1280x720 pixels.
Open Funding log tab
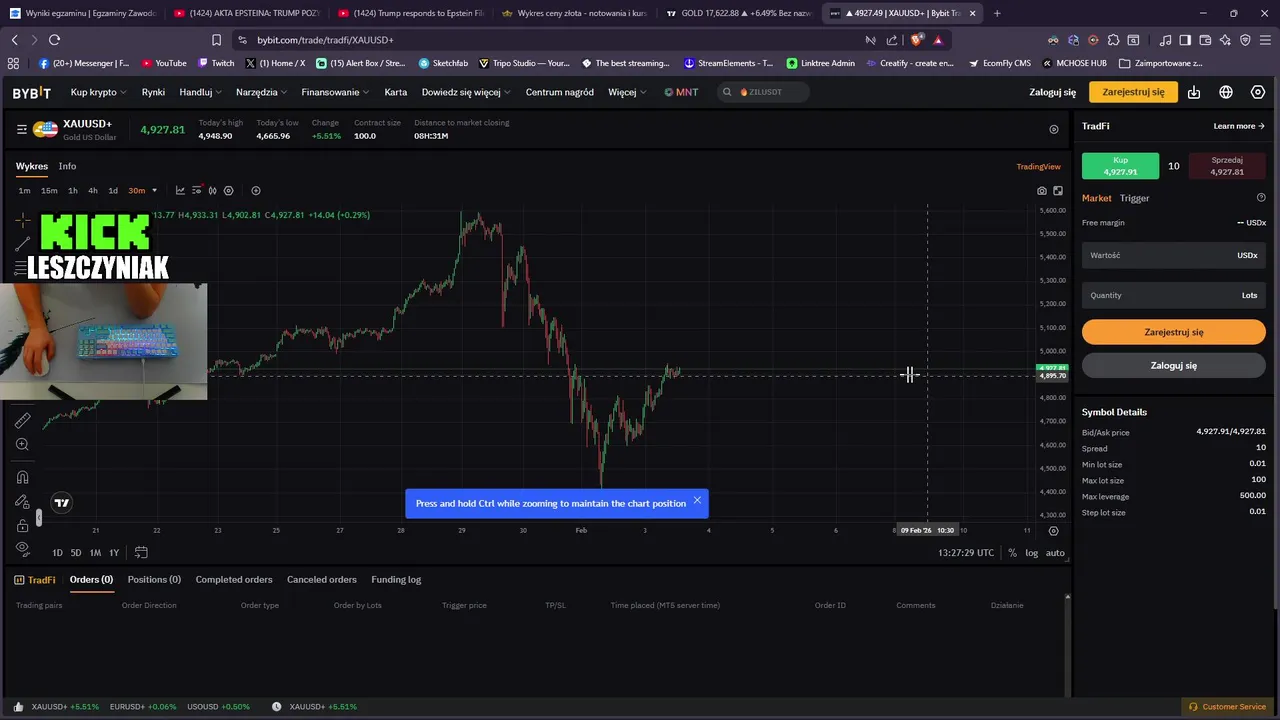[396, 580]
